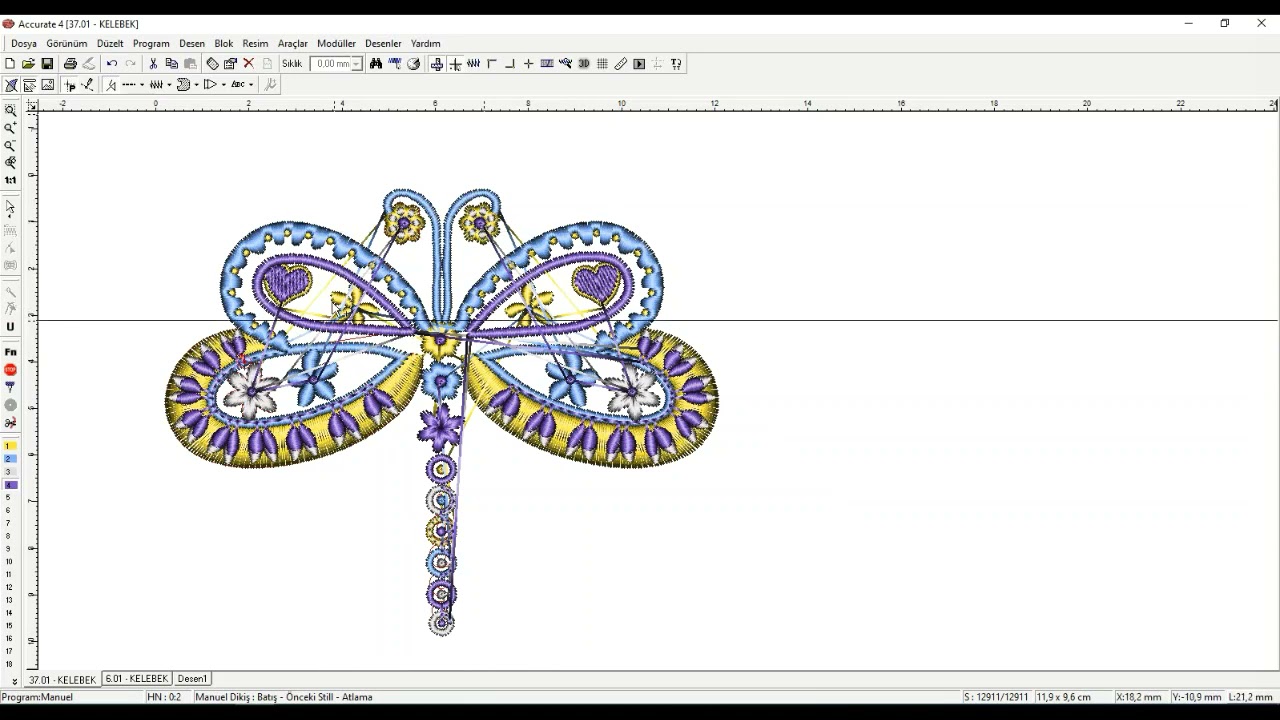Viewport: 1280px width, 720px height.
Task: Open the Sıklık density dropdown
Action: pos(356,64)
